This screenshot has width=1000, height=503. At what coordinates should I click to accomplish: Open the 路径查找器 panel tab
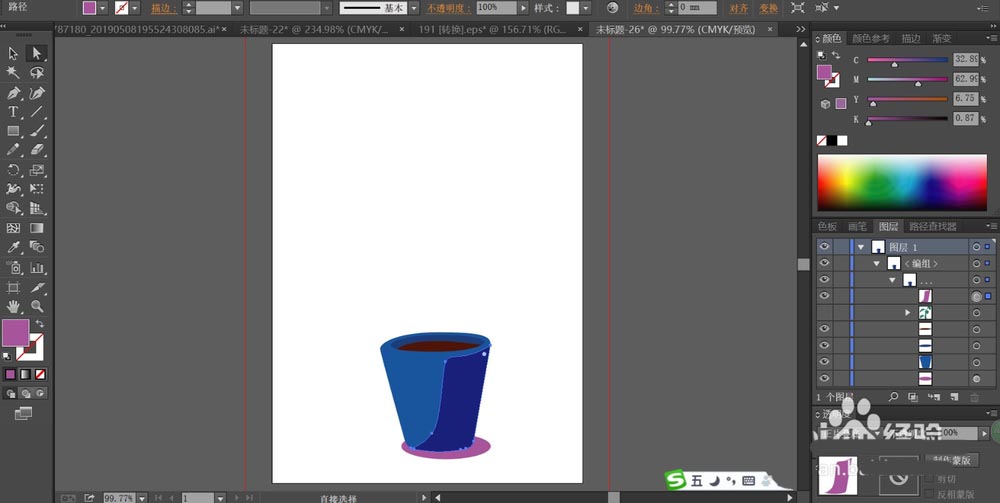point(932,226)
